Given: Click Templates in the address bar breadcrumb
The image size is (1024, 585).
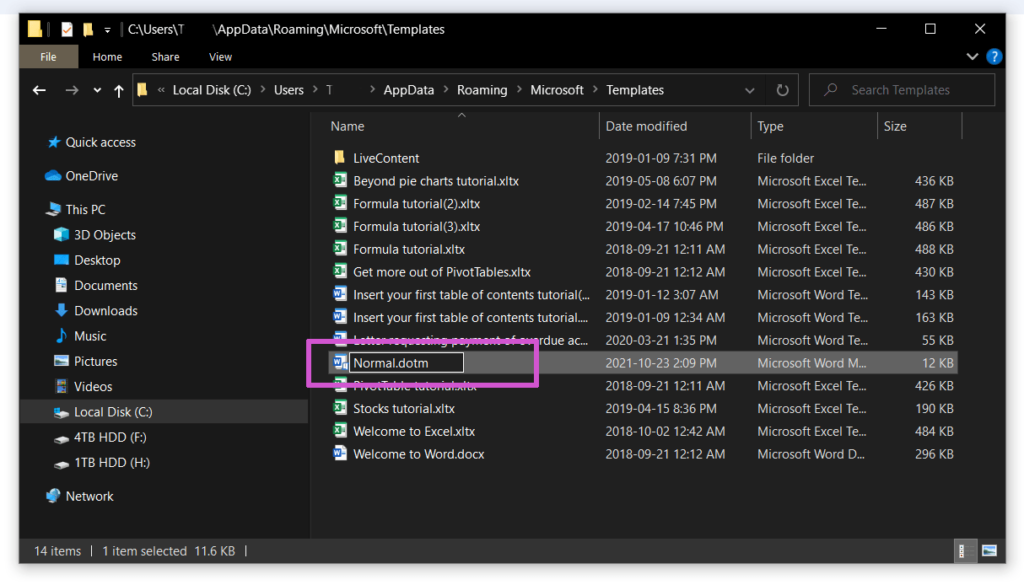Looking at the screenshot, I should (x=635, y=90).
